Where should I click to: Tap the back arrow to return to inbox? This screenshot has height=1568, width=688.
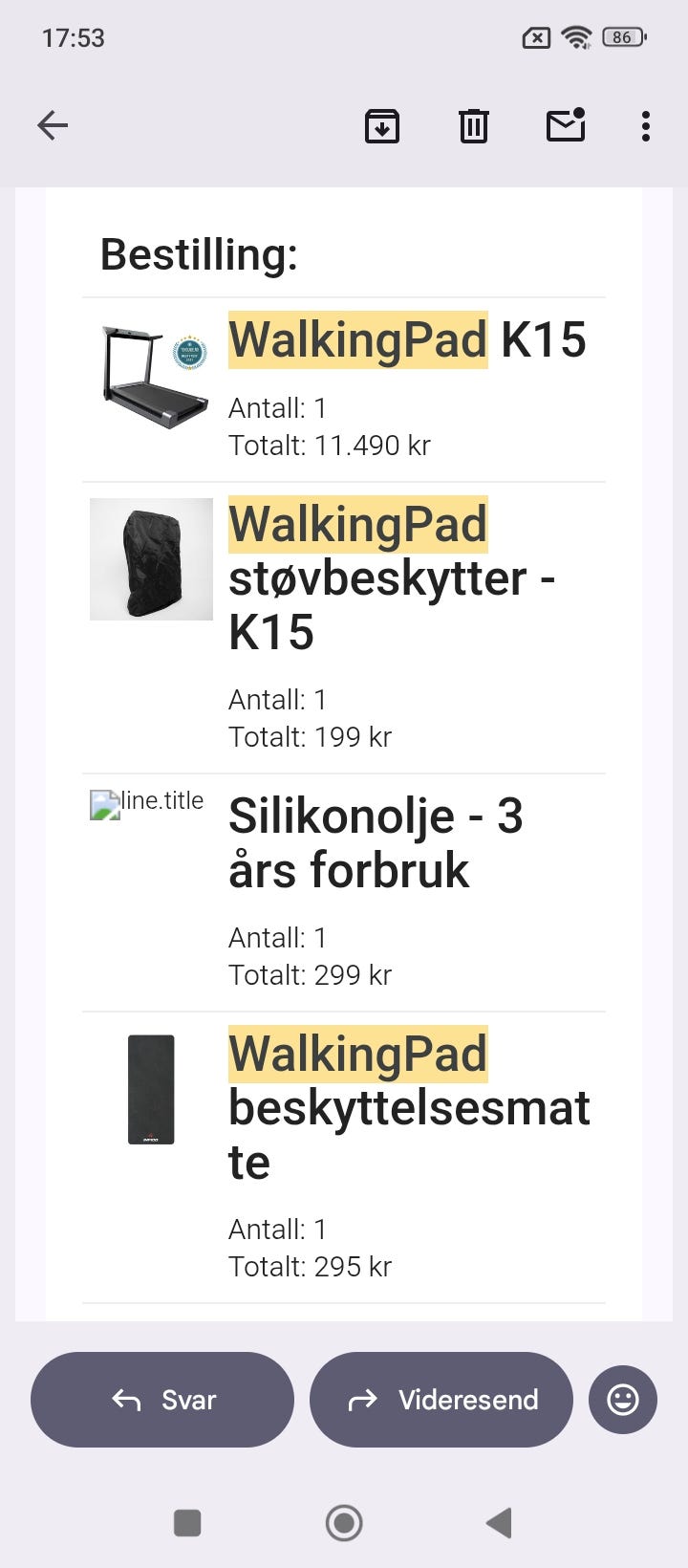[x=53, y=125]
